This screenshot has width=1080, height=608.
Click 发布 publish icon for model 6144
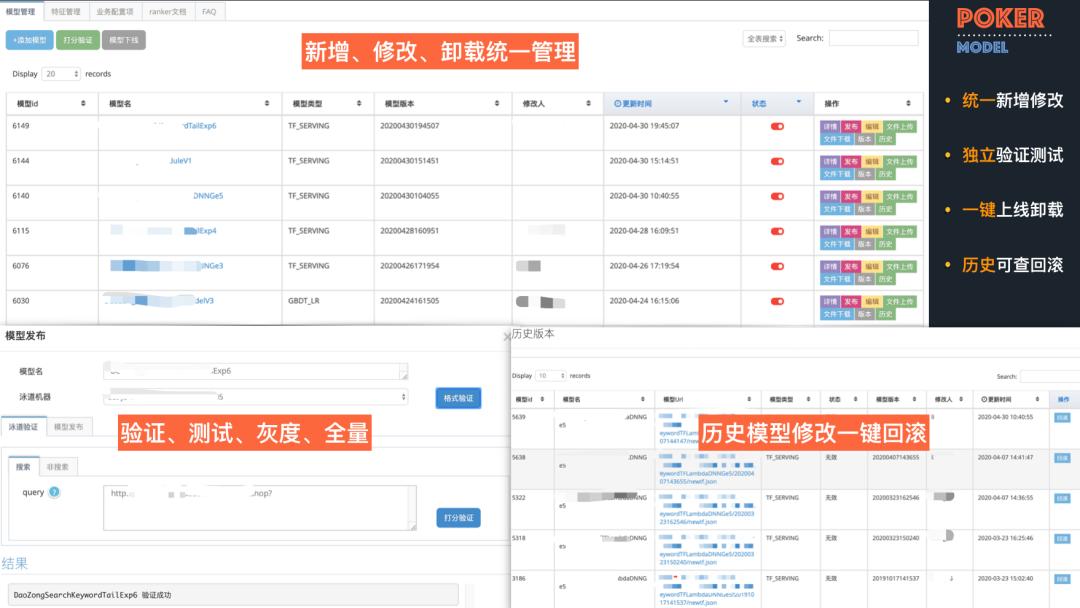(x=849, y=160)
